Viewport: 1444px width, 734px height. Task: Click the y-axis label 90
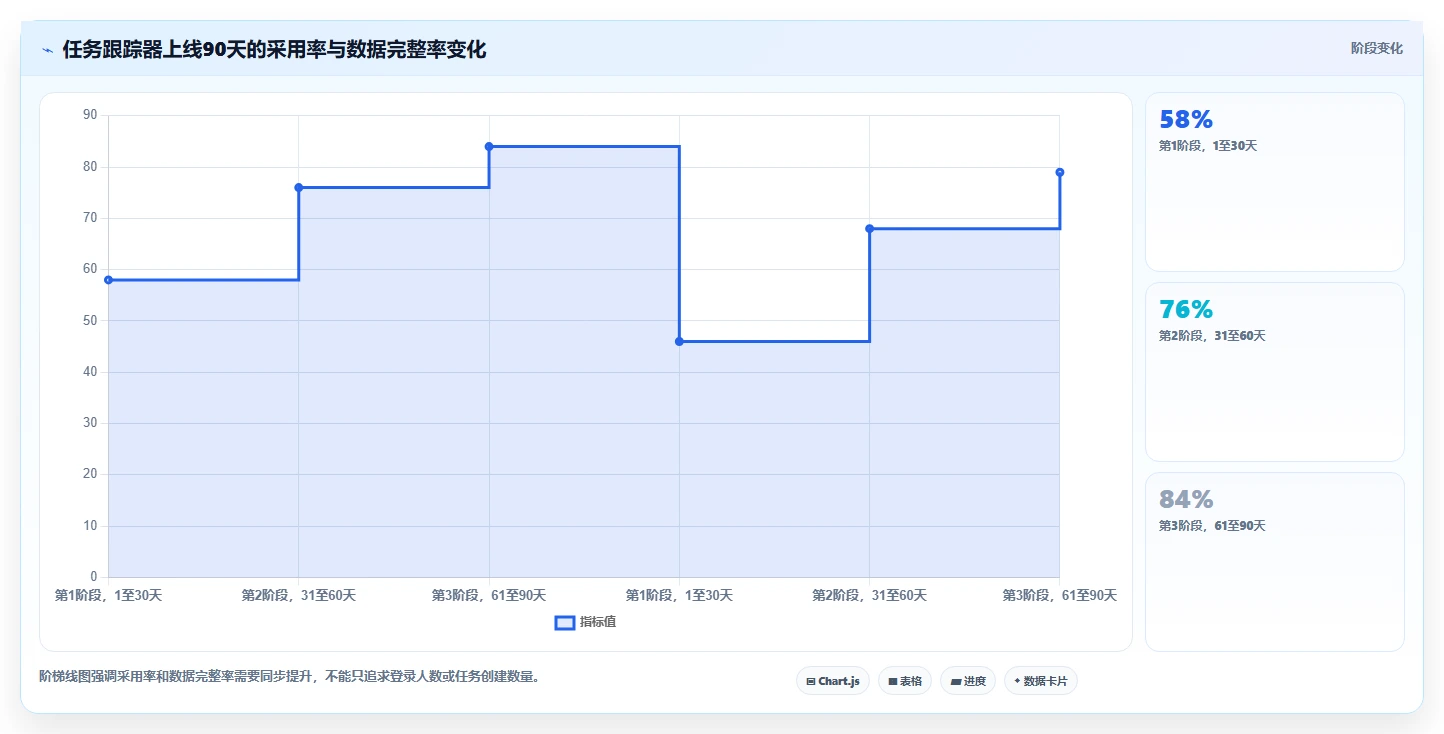pos(90,115)
